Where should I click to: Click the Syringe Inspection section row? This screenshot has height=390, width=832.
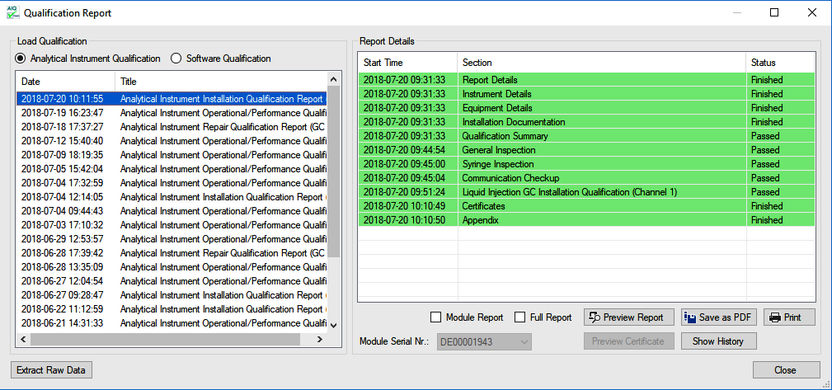(x=587, y=164)
